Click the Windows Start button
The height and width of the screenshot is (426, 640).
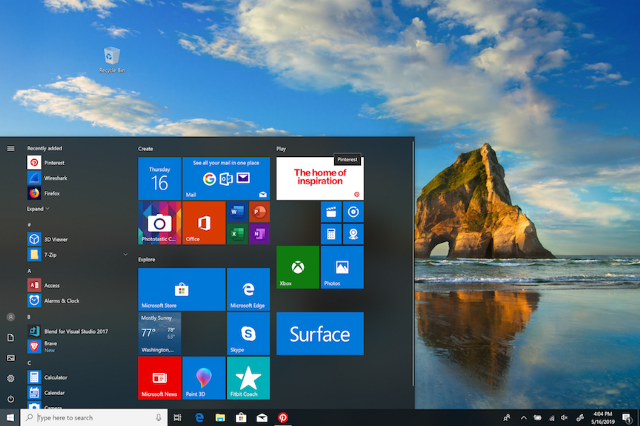tap(10, 417)
